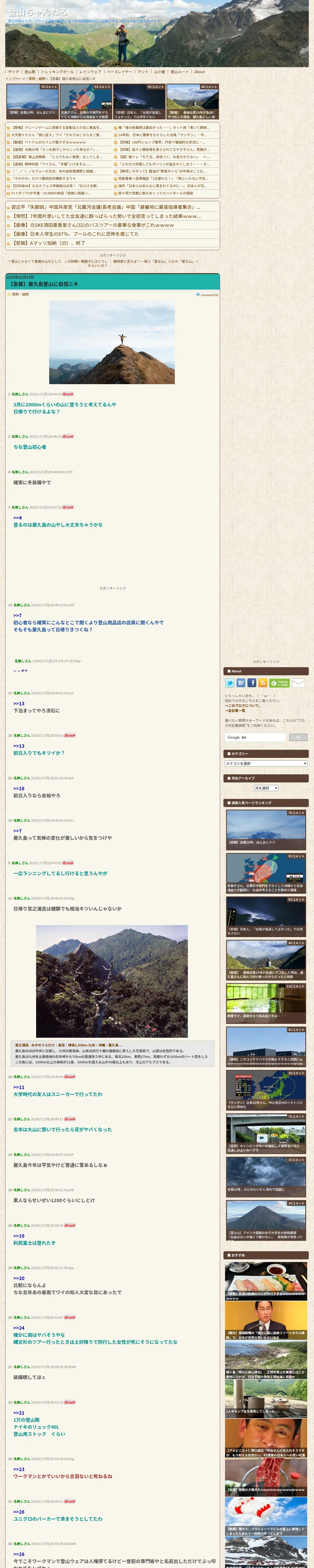Open the top 48コメント mountain thumbnail
This screenshot has width=314, height=1568.
192,101
